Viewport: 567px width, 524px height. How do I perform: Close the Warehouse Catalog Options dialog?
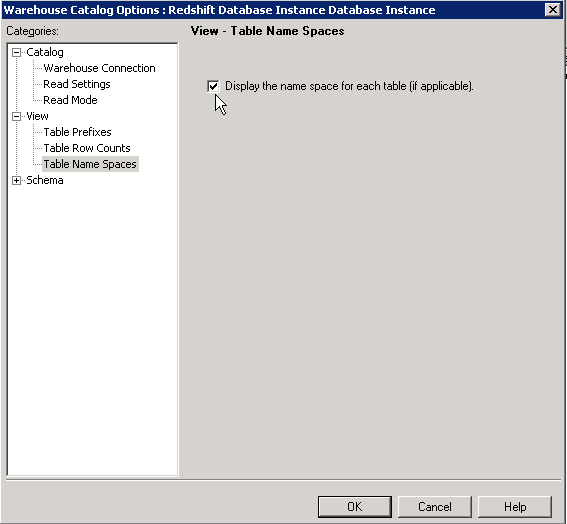coord(553,10)
